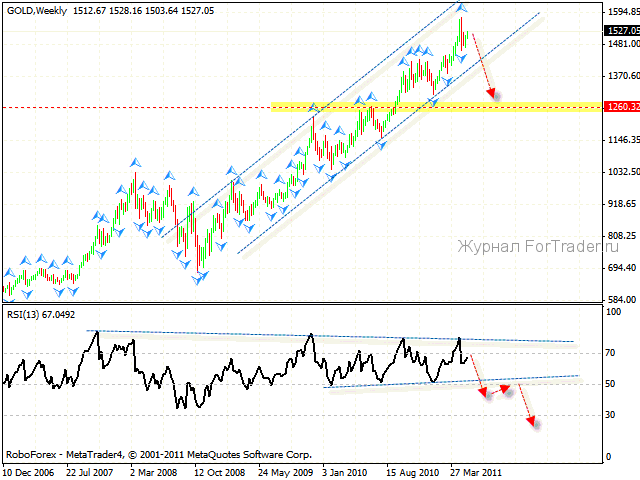Image resolution: width=640 pixels, height=480 pixels.
Task: Click the red arrowhead pointing at yellow zone
Action: point(492,94)
